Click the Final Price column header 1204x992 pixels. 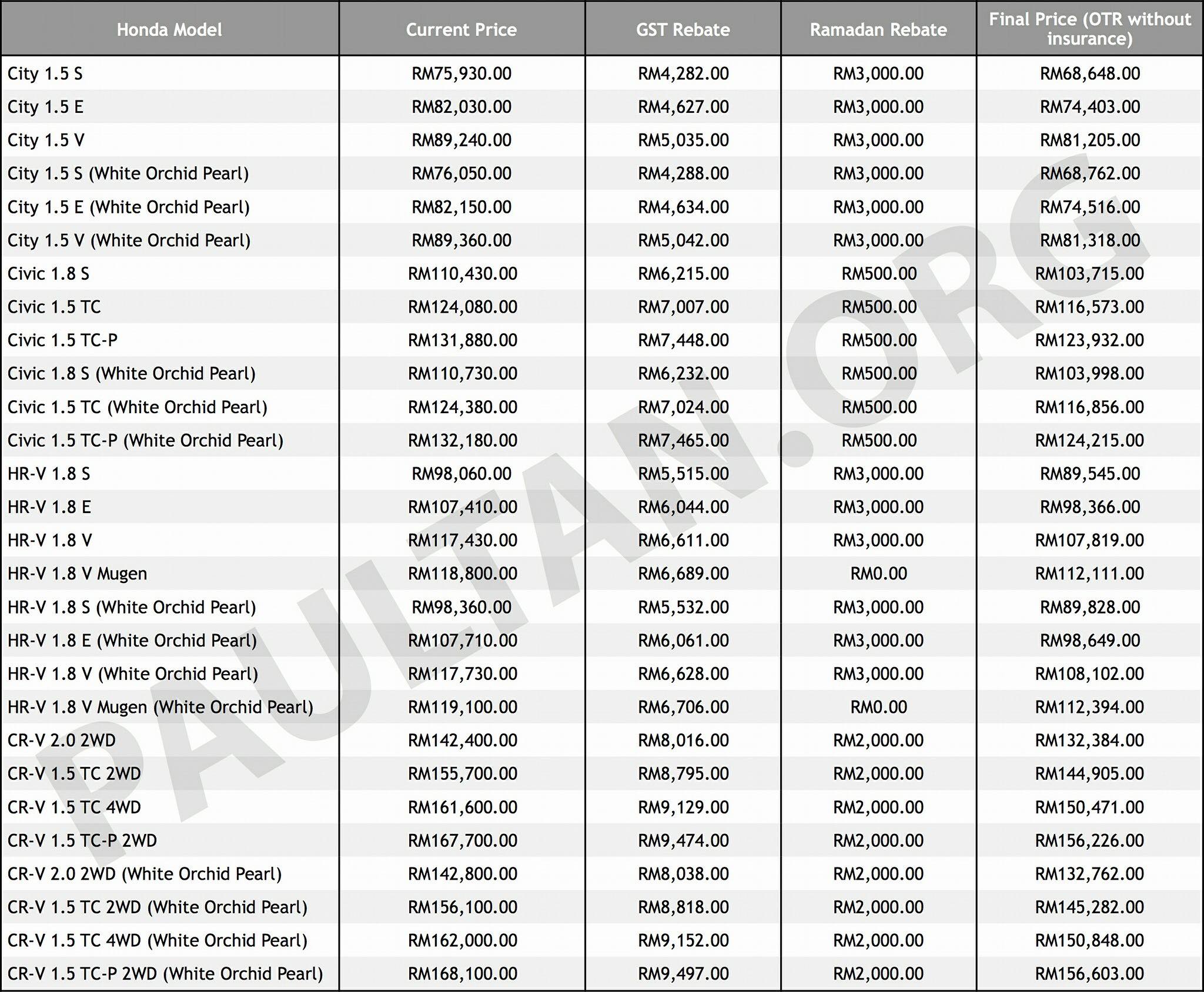[1089, 29]
